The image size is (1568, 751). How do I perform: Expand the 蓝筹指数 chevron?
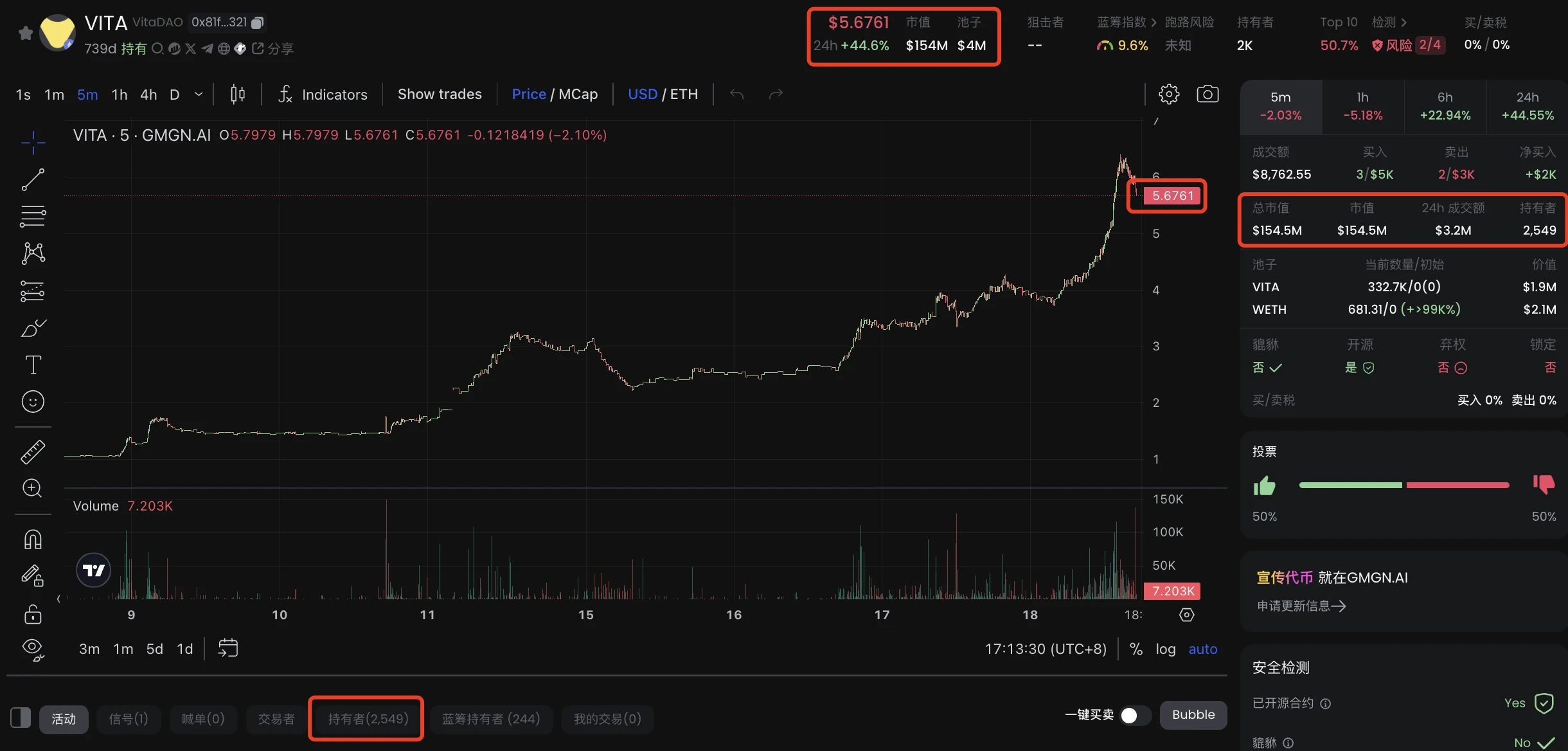coord(1154,23)
